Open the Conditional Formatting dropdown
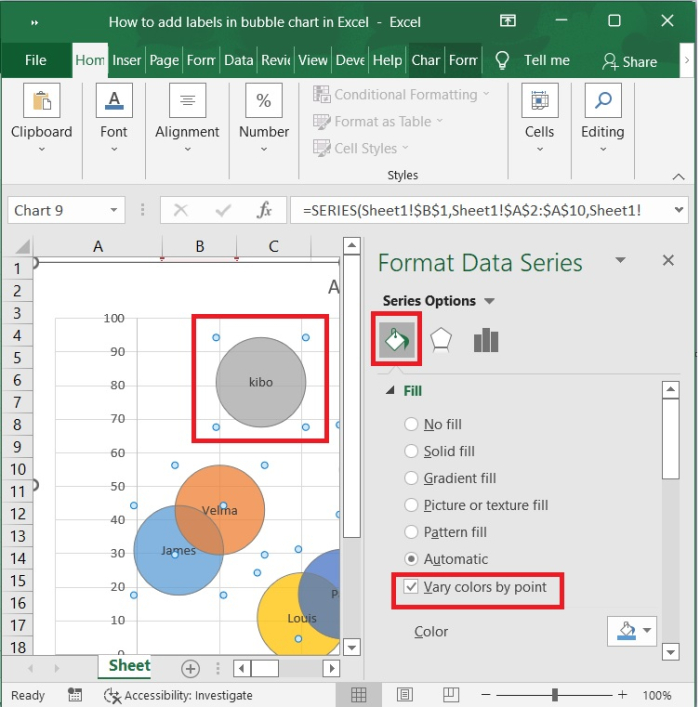700x707 pixels. [x=401, y=94]
